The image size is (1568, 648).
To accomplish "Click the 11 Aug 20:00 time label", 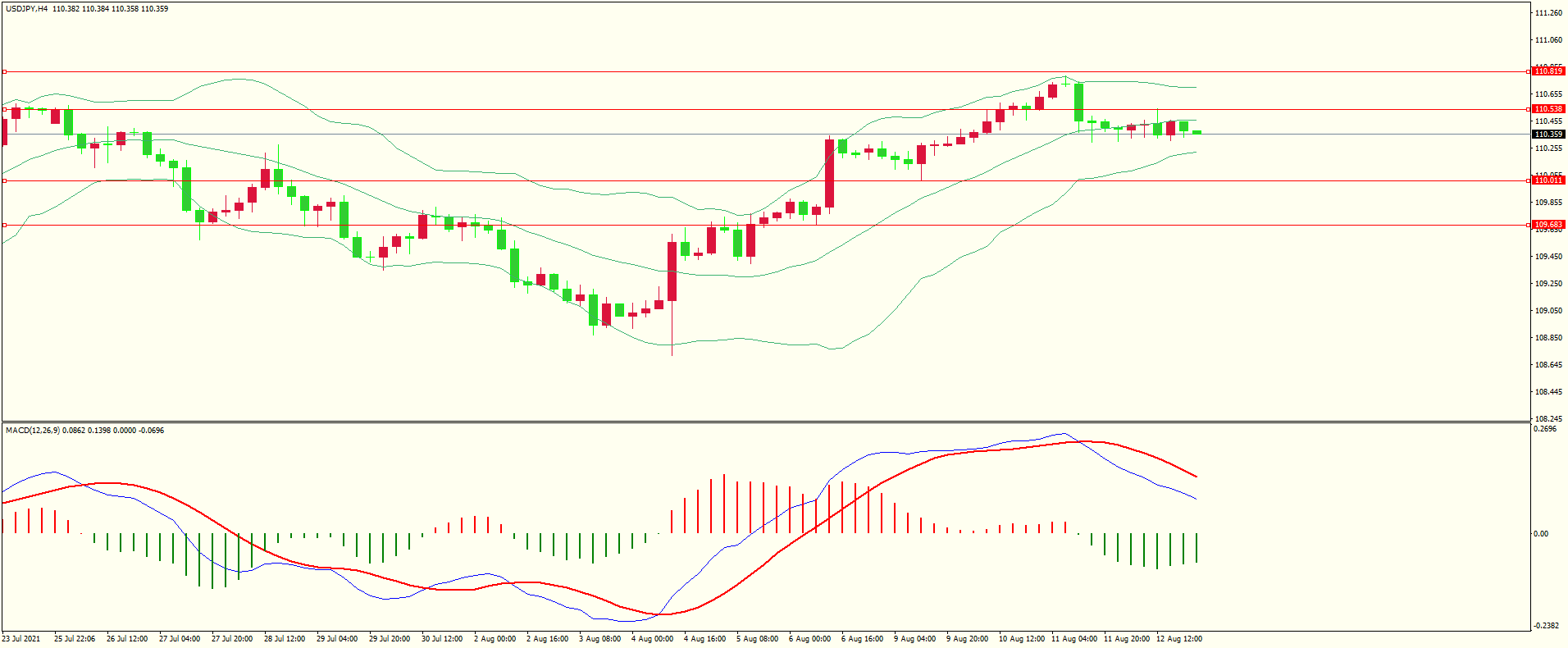I will (x=1127, y=639).
